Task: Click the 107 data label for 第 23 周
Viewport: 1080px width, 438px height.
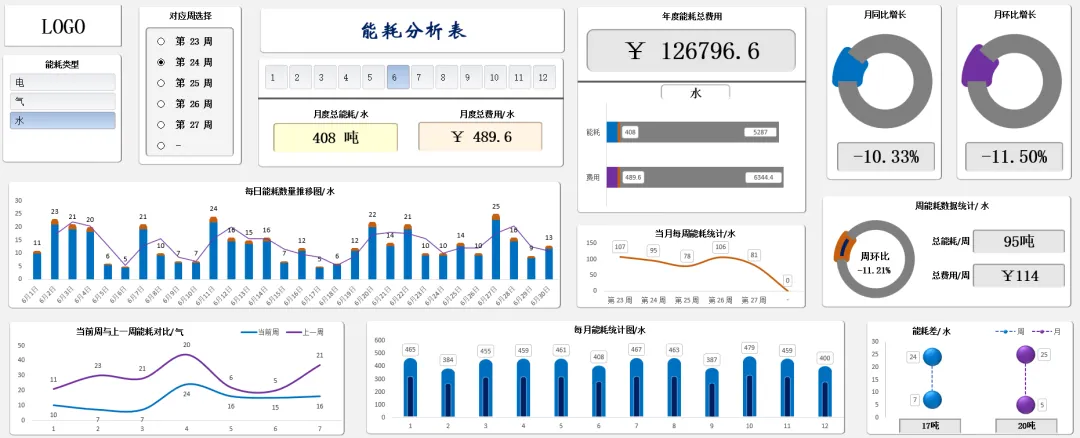Action: pyautogui.click(x=620, y=247)
